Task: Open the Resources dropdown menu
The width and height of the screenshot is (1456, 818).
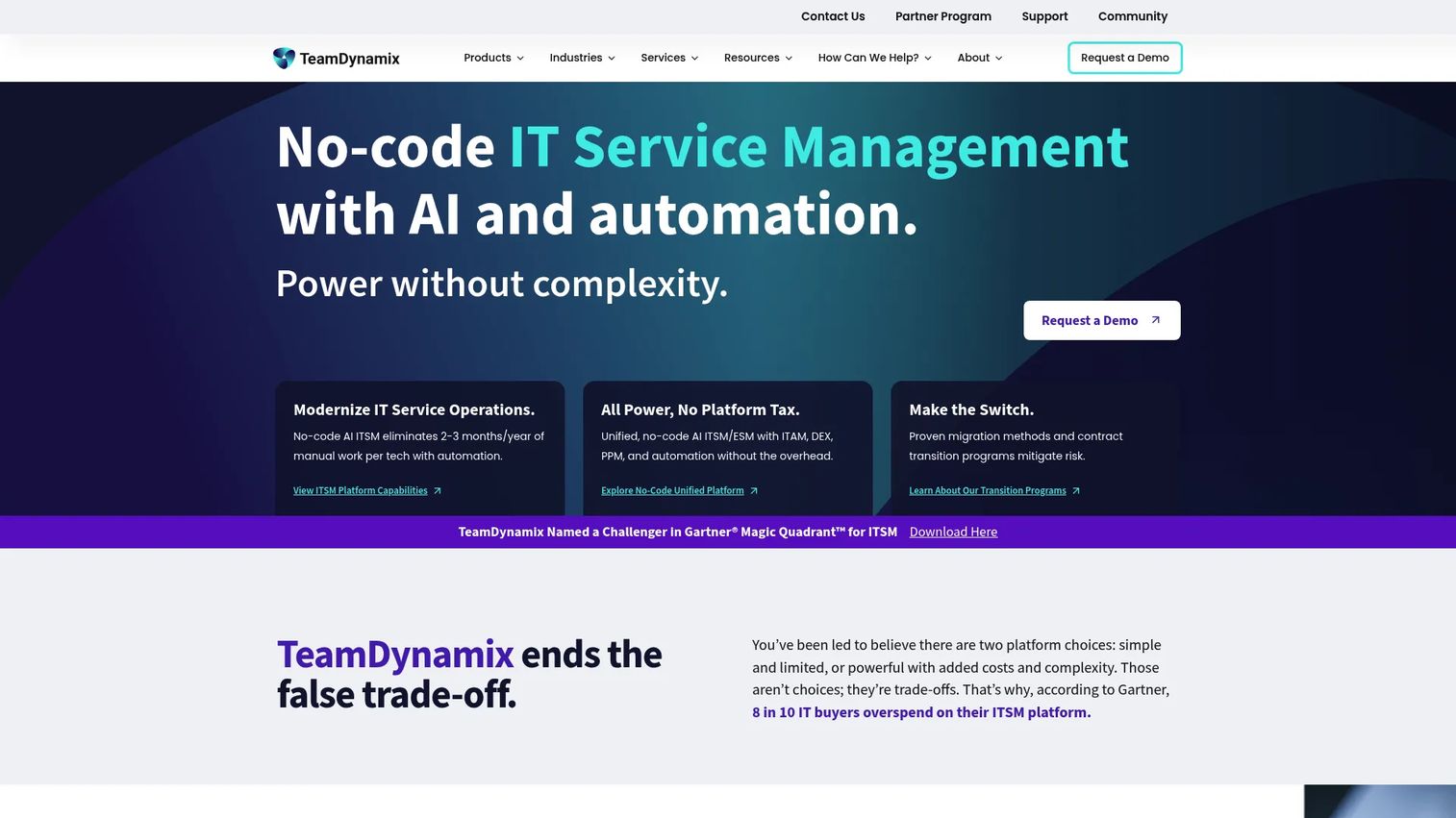Action: (758, 58)
